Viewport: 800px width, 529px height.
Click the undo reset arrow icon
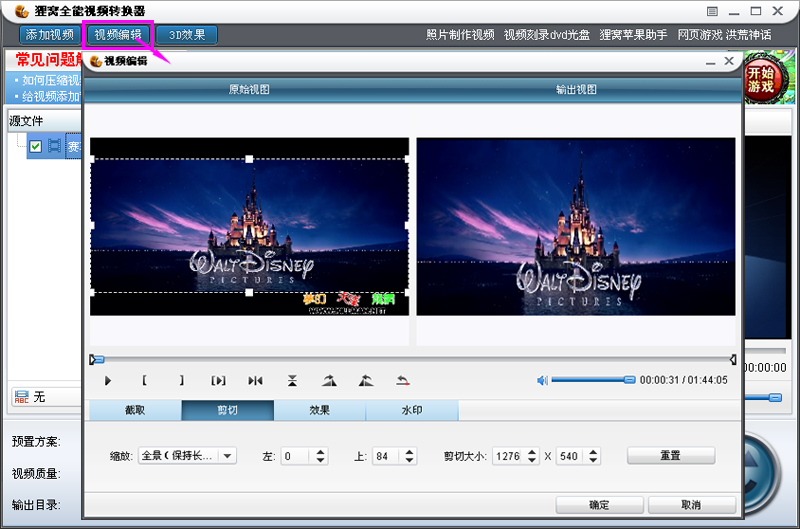(x=403, y=381)
